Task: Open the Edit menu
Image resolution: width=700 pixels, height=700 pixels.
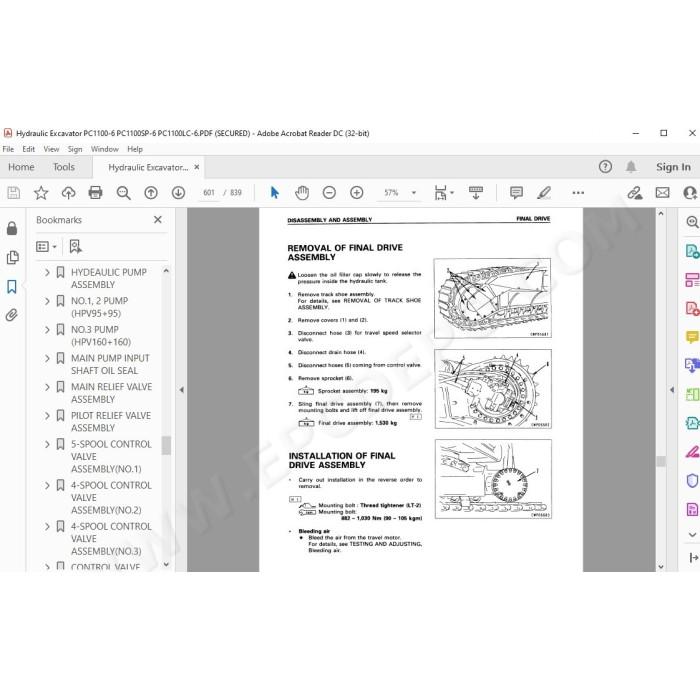Action: point(29,149)
